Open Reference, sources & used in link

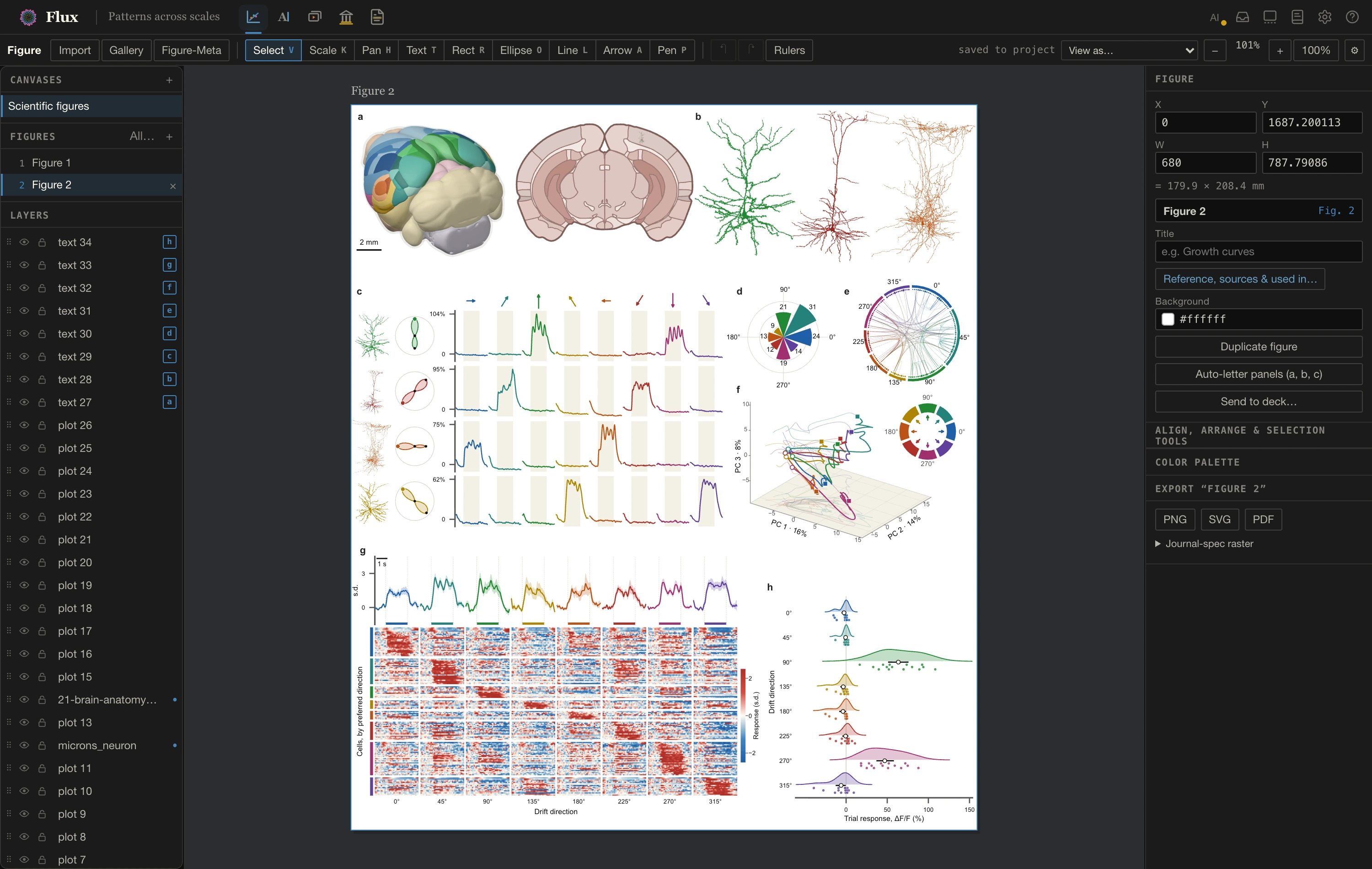(x=1240, y=279)
